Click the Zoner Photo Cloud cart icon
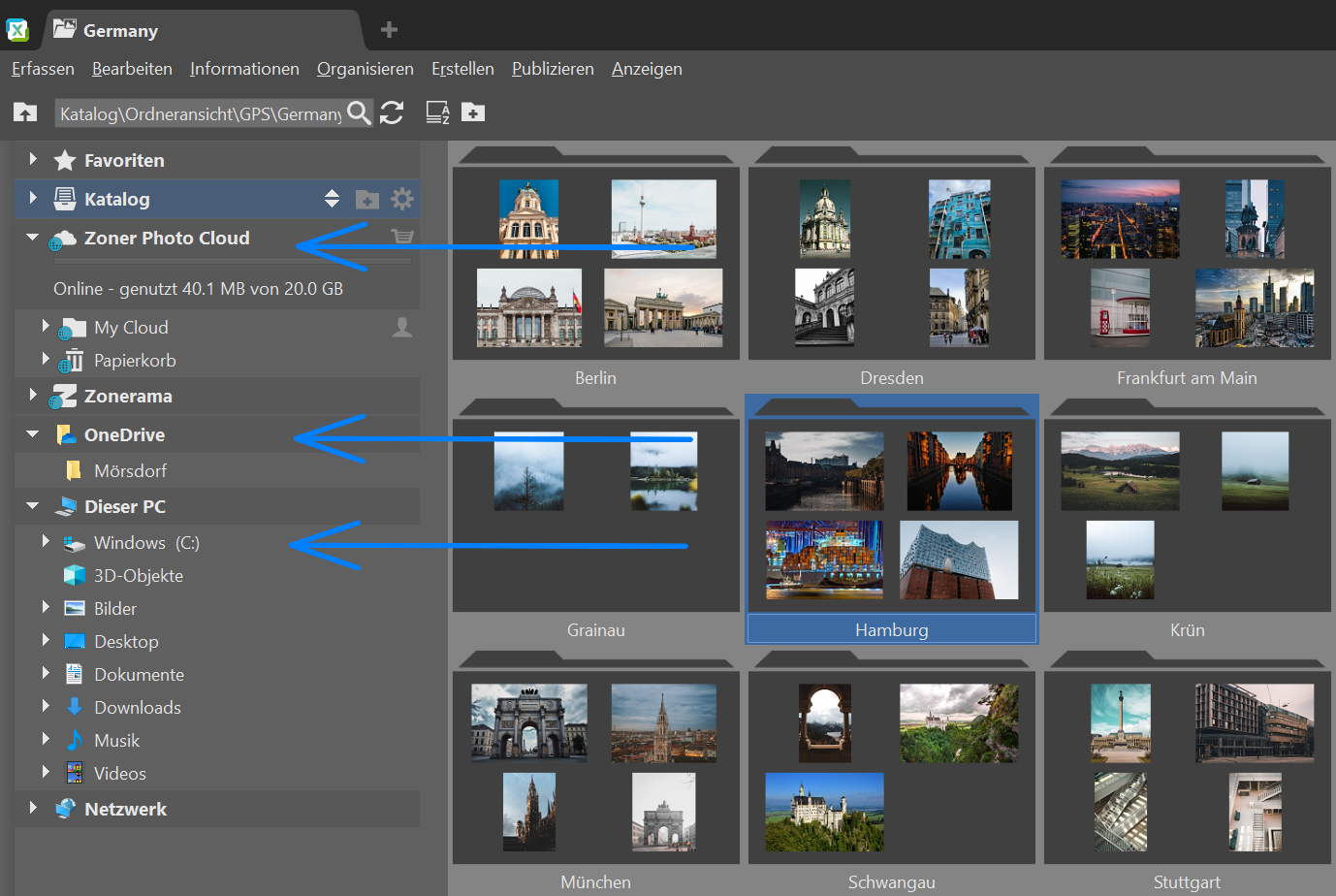 point(401,237)
